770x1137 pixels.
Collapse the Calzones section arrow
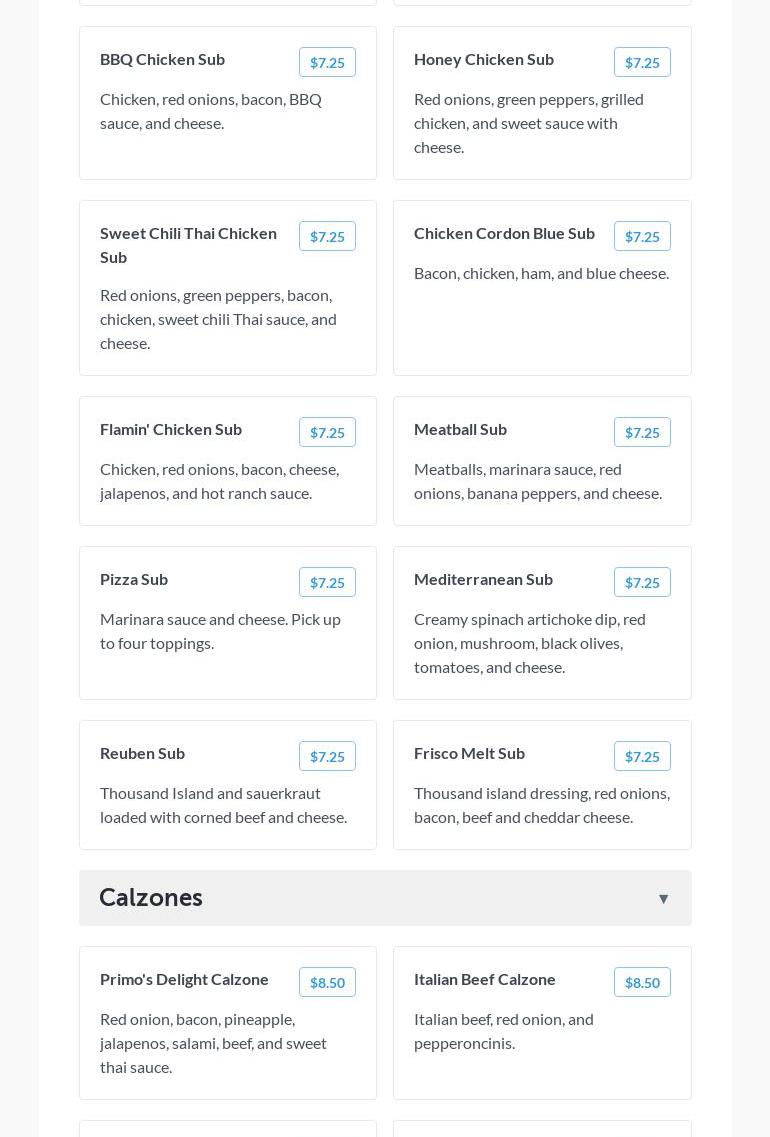663,899
